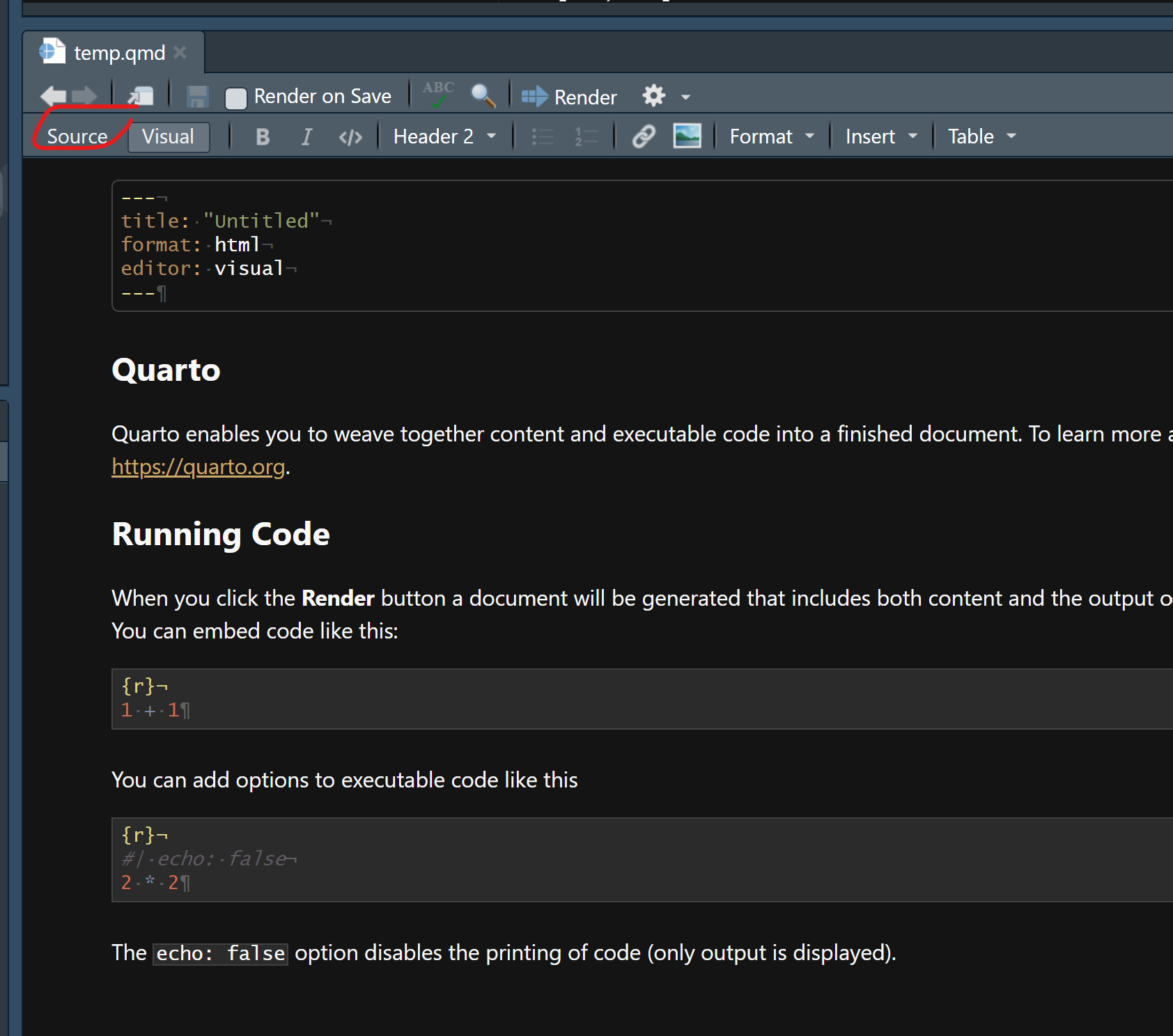The width and height of the screenshot is (1173, 1036).
Task: Open the Table menu
Action: click(982, 136)
